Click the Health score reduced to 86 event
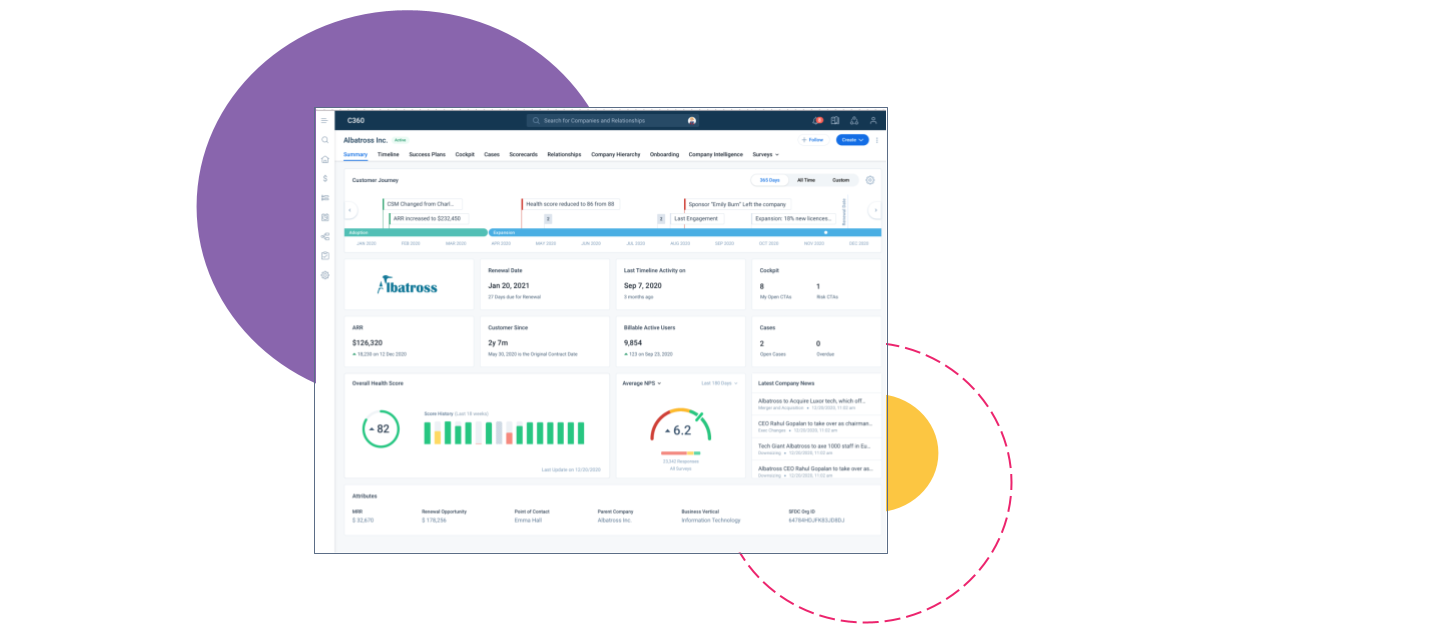Viewport: 1440px width, 640px height. 570,204
